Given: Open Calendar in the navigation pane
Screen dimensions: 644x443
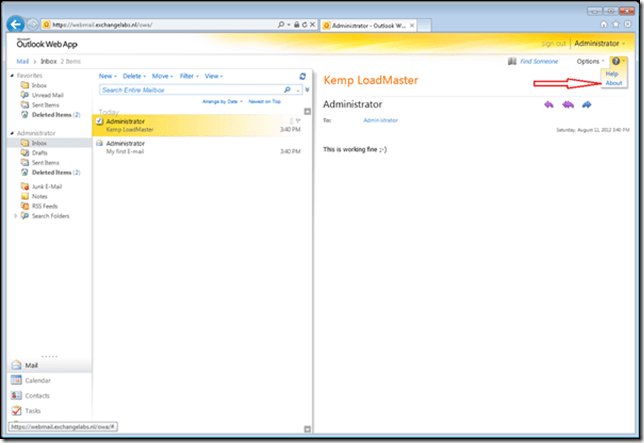Looking at the screenshot, I should point(38,381).
